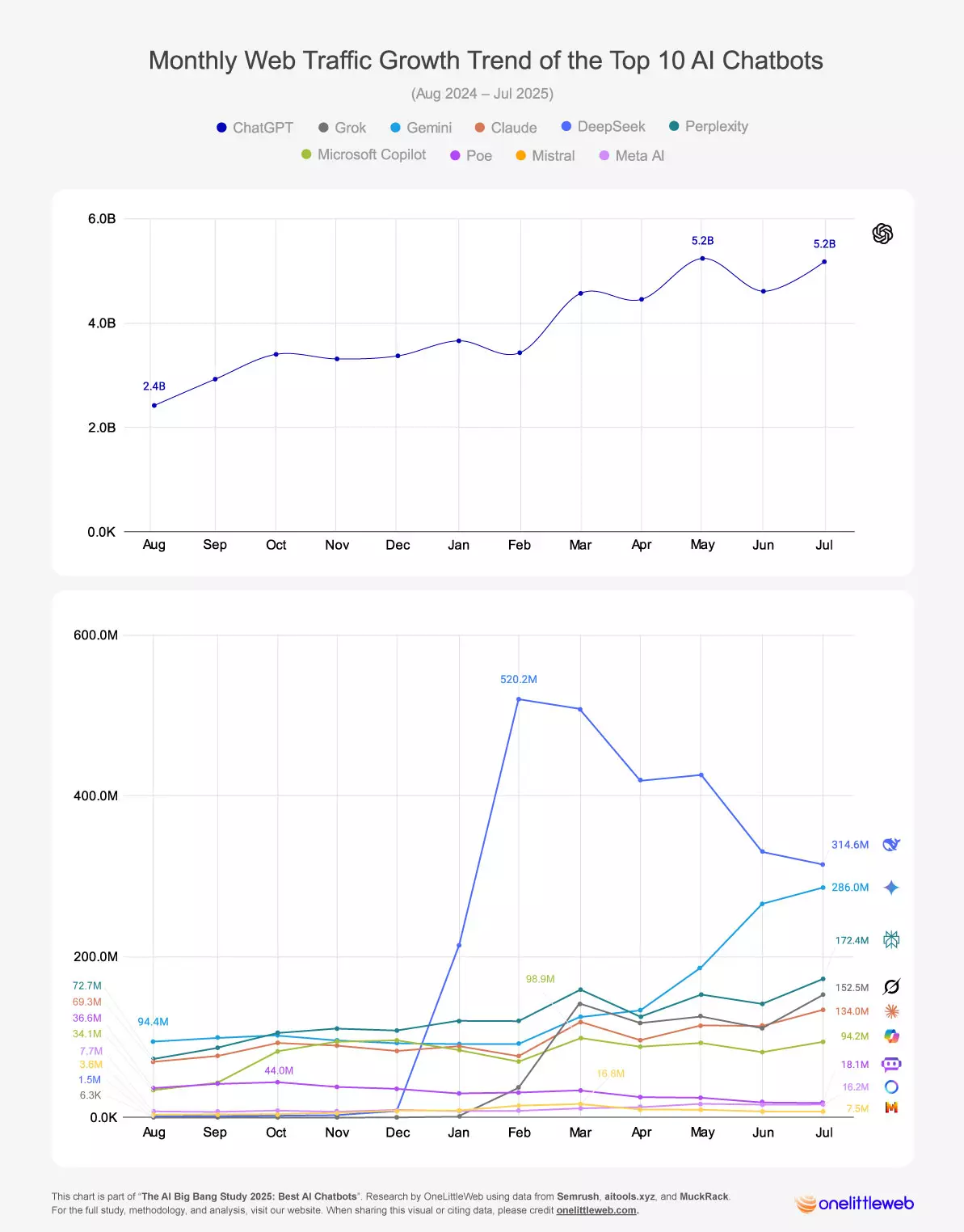Click the DeepSeek whale logo
The image size is (964, 1232).
click(891, 845)
